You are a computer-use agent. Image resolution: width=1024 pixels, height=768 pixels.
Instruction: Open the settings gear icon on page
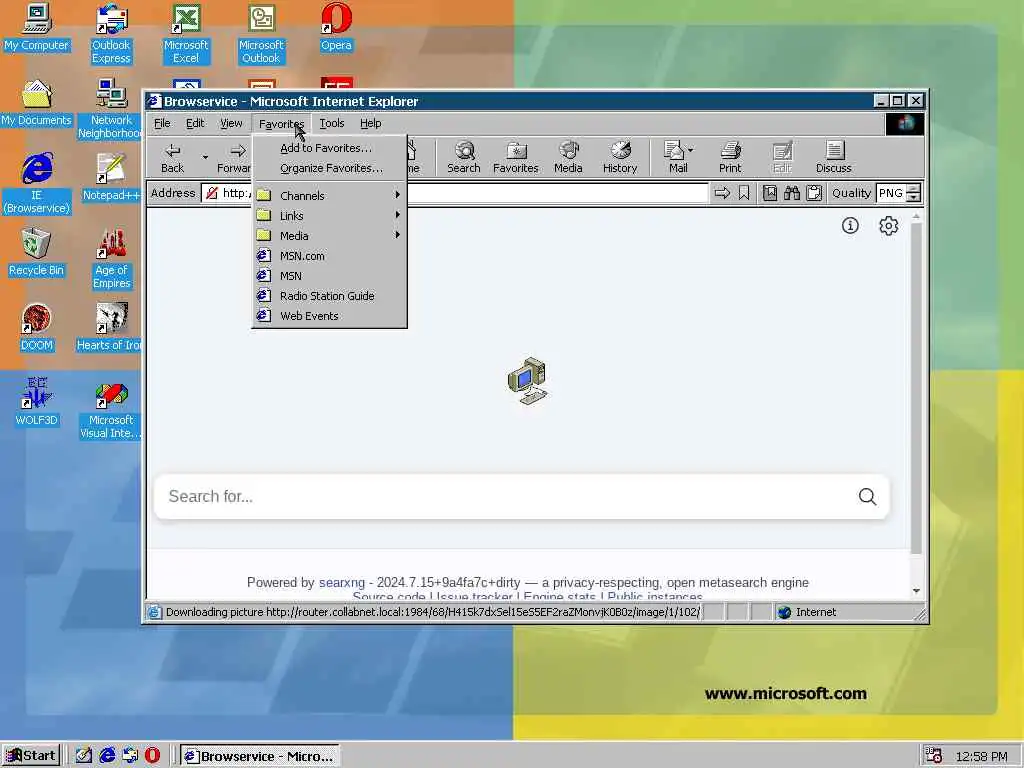tap(888, 226)
